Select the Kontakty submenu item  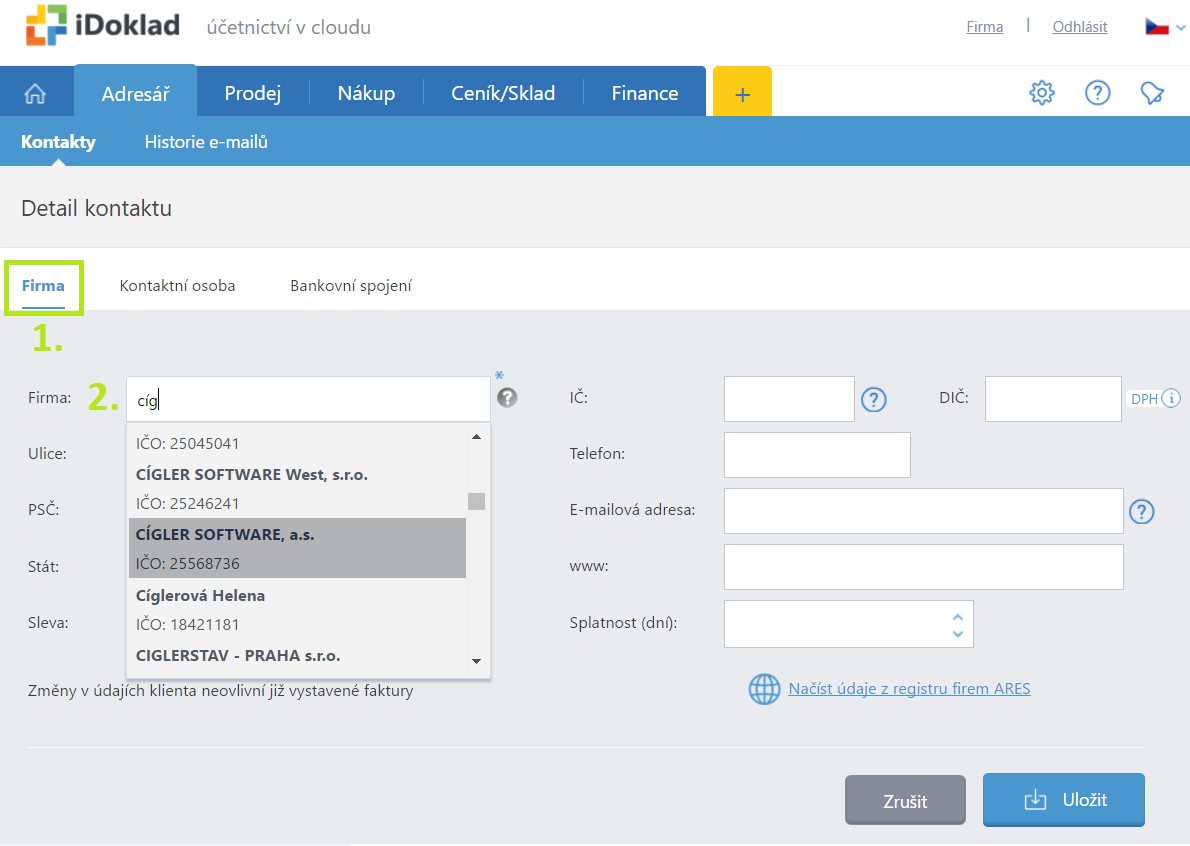pos(58,142)
